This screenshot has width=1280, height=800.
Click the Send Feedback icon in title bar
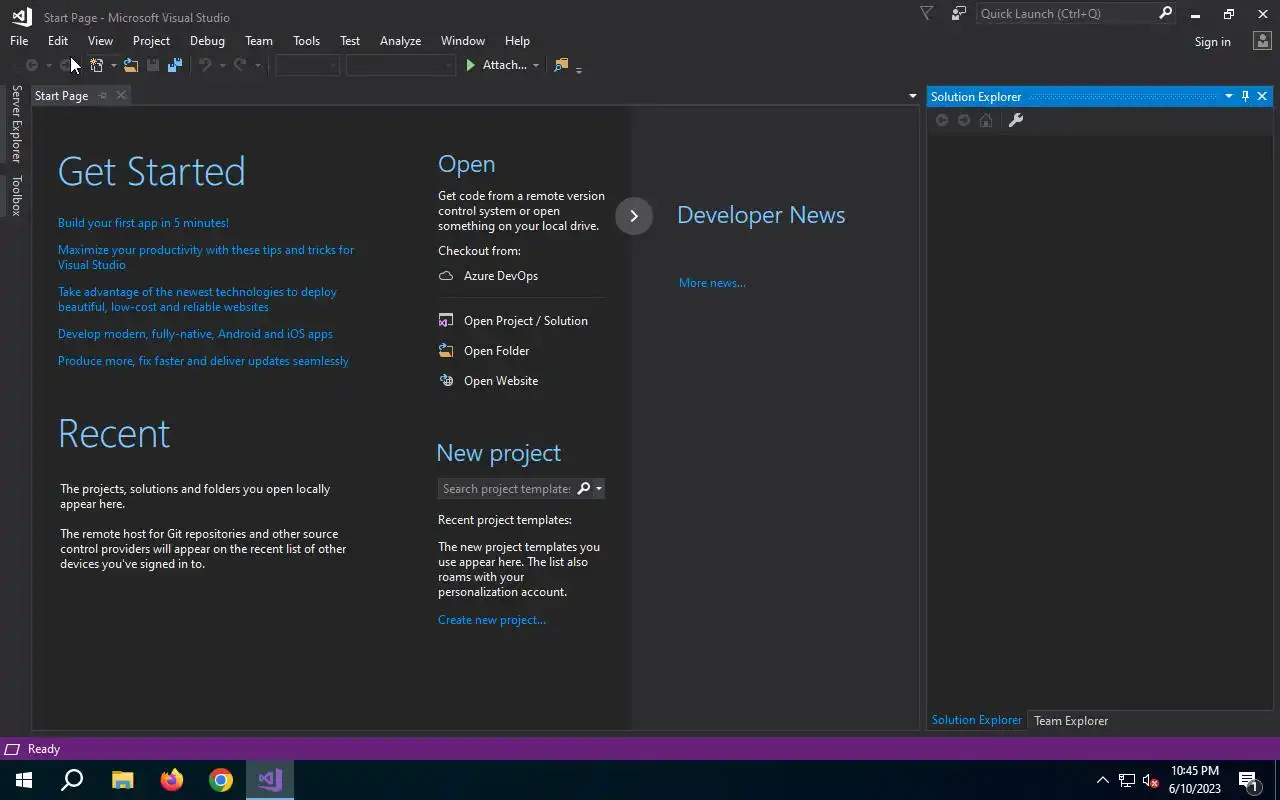[x=959, y=14]
